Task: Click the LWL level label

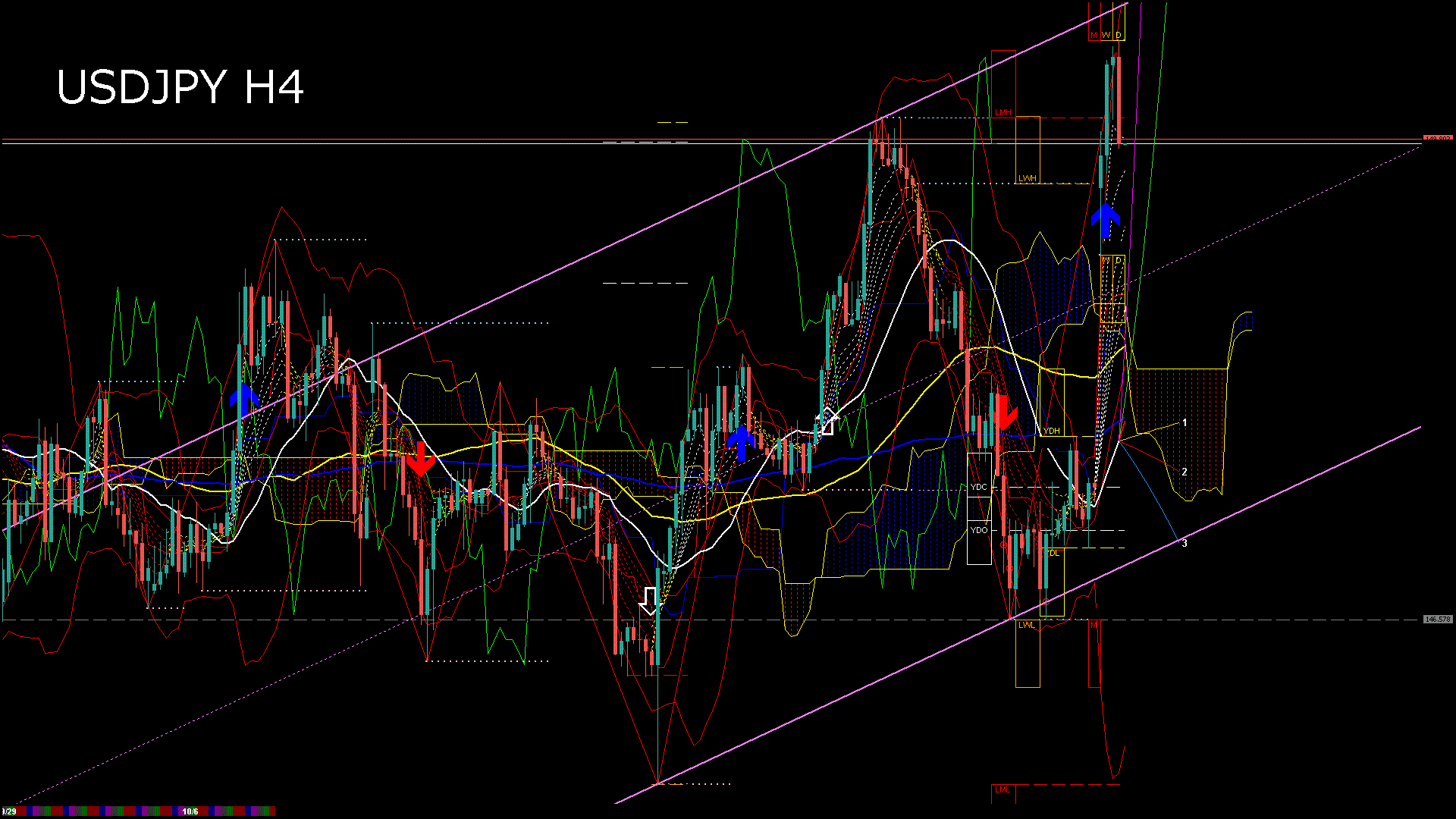Action: click(1026, 625)
